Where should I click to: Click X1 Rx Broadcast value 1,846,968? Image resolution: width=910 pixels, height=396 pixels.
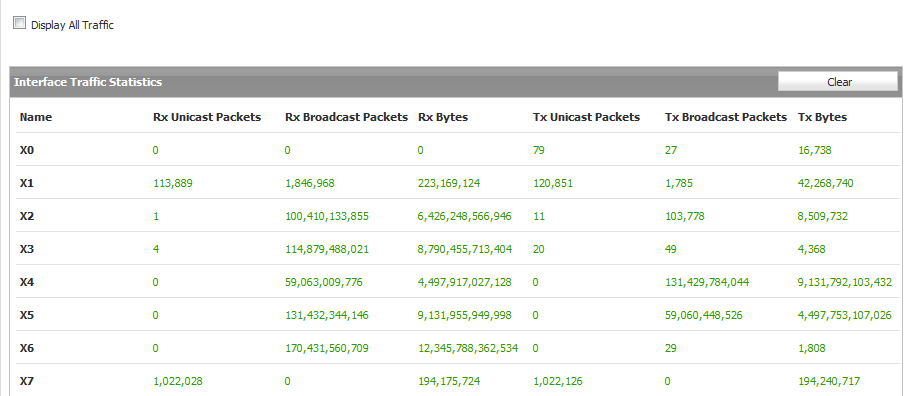310,183
